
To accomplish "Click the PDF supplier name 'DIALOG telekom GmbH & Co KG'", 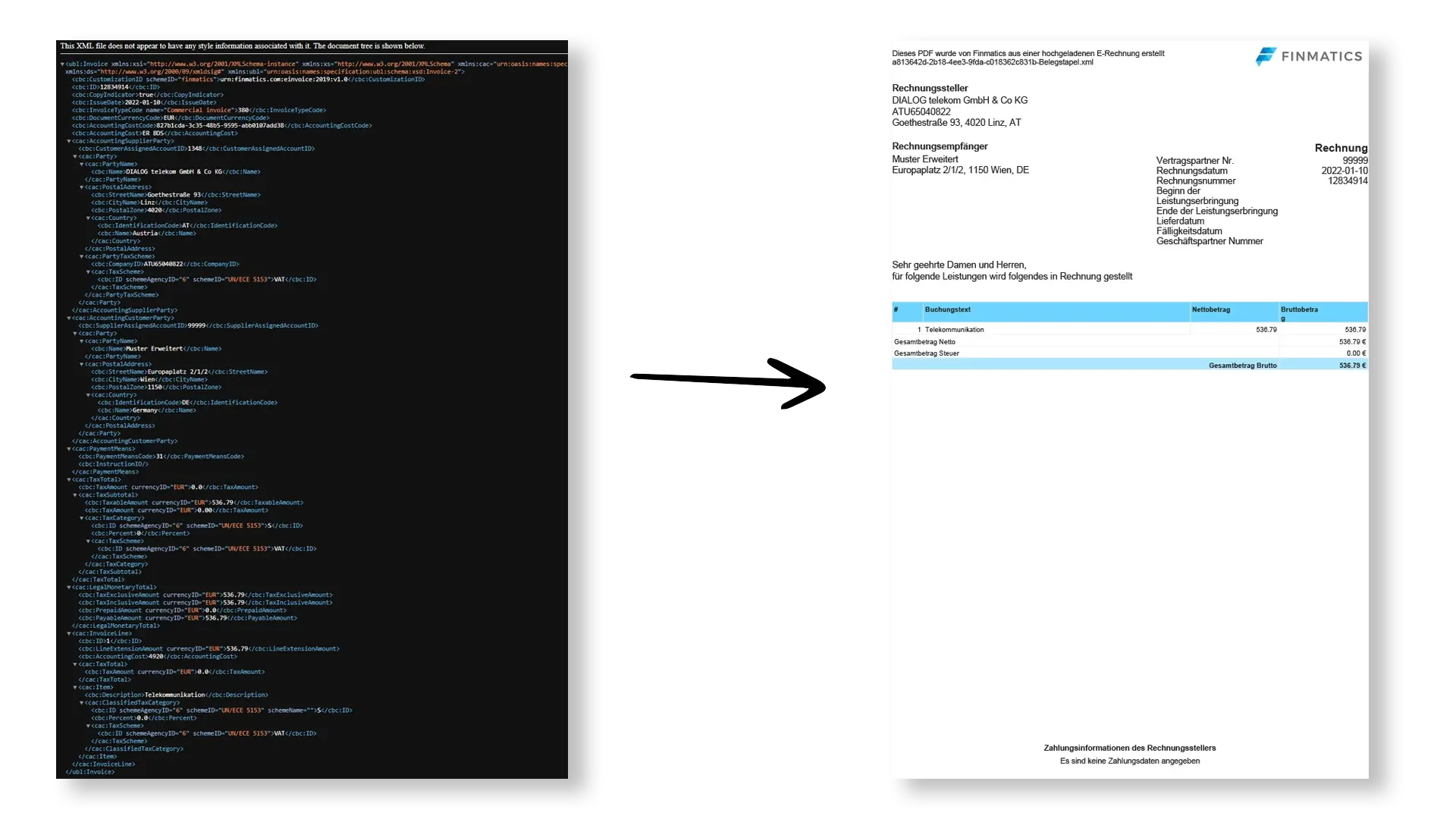I will click(x=959, y=101).
